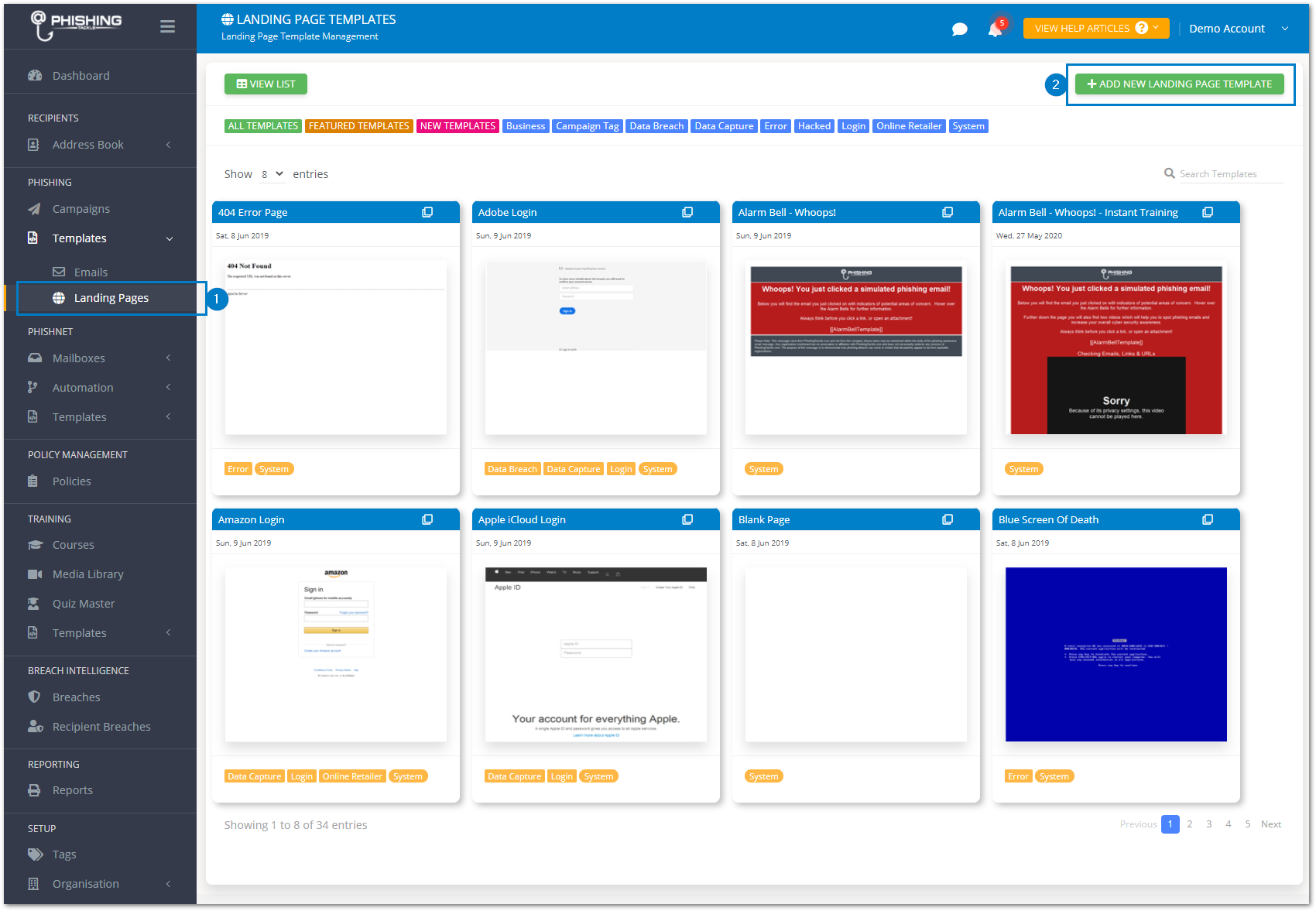Click the Tags icon in Setup
Viewport: 1316px width, 911px height.
(x=35, y=854)
